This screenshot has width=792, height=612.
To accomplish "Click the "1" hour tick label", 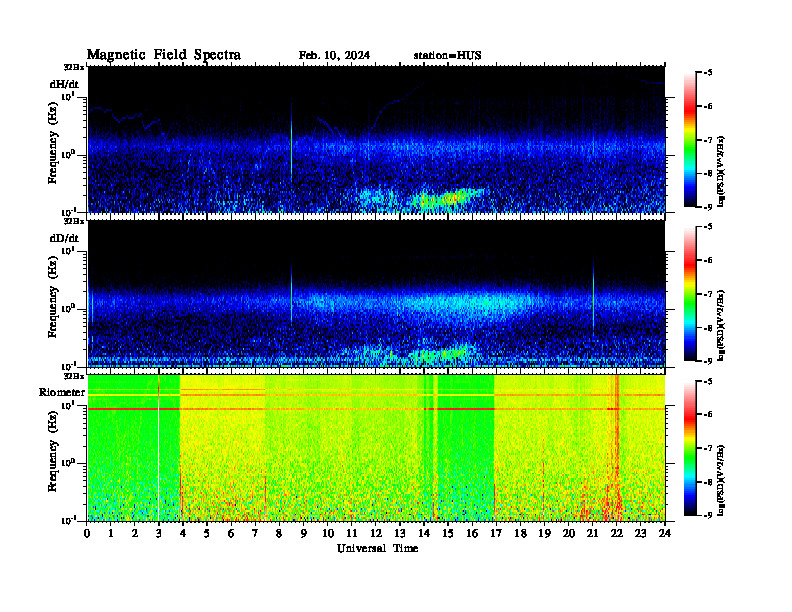I will (111, 533).
